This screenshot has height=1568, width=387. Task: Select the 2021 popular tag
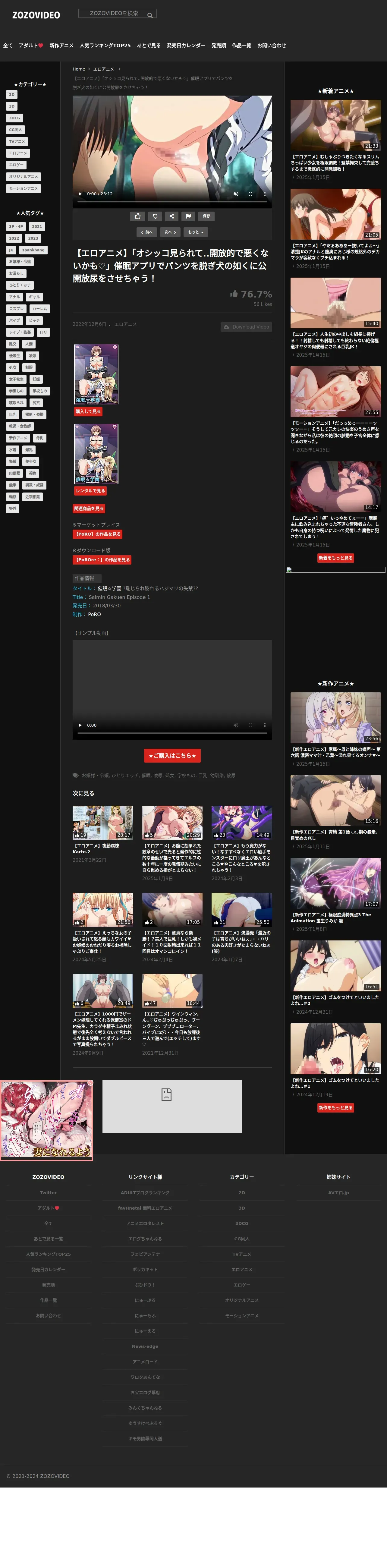37,227
